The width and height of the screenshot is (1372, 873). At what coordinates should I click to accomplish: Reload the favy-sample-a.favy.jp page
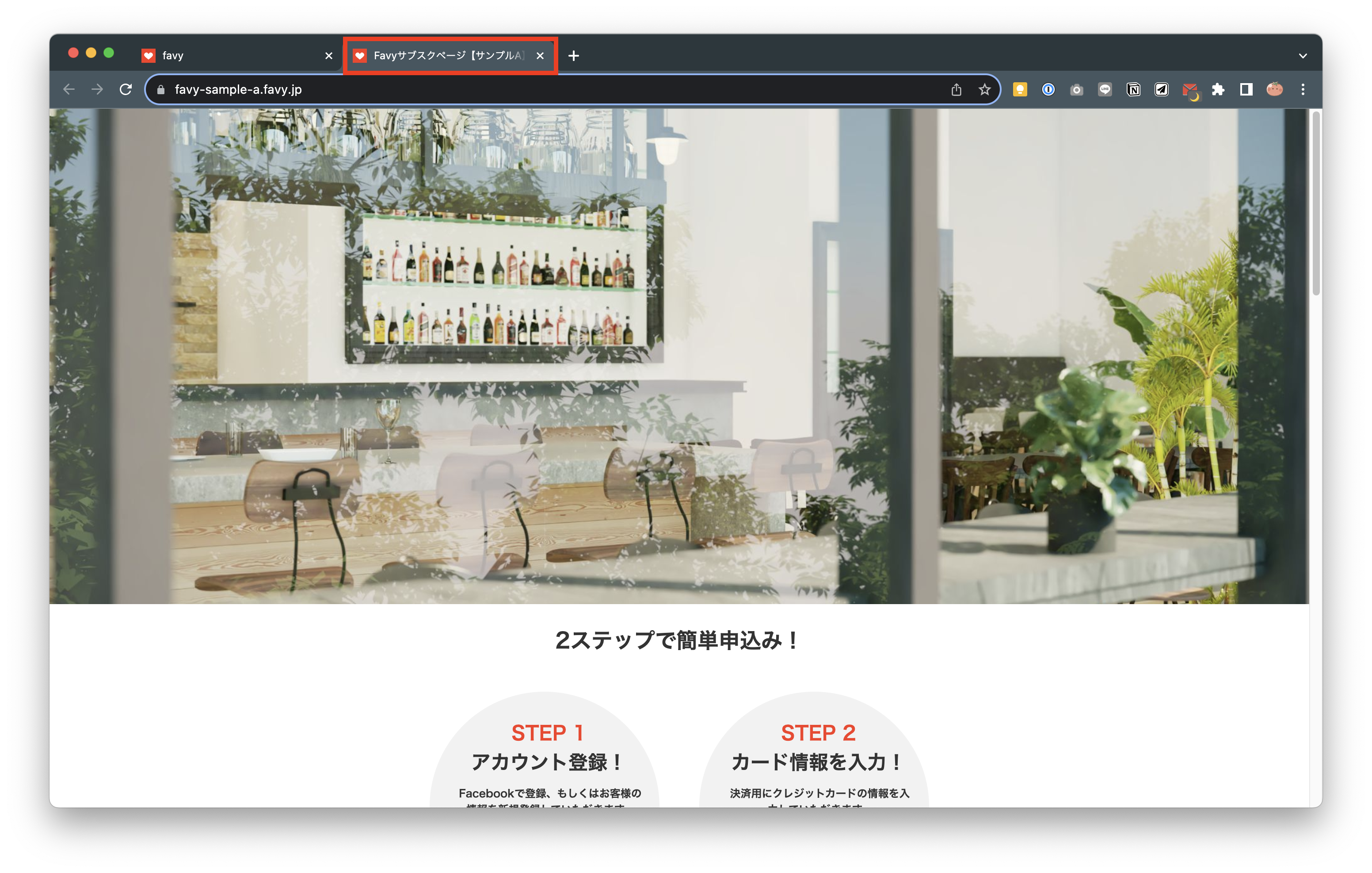pyautogui.click(x=126, y=89)
